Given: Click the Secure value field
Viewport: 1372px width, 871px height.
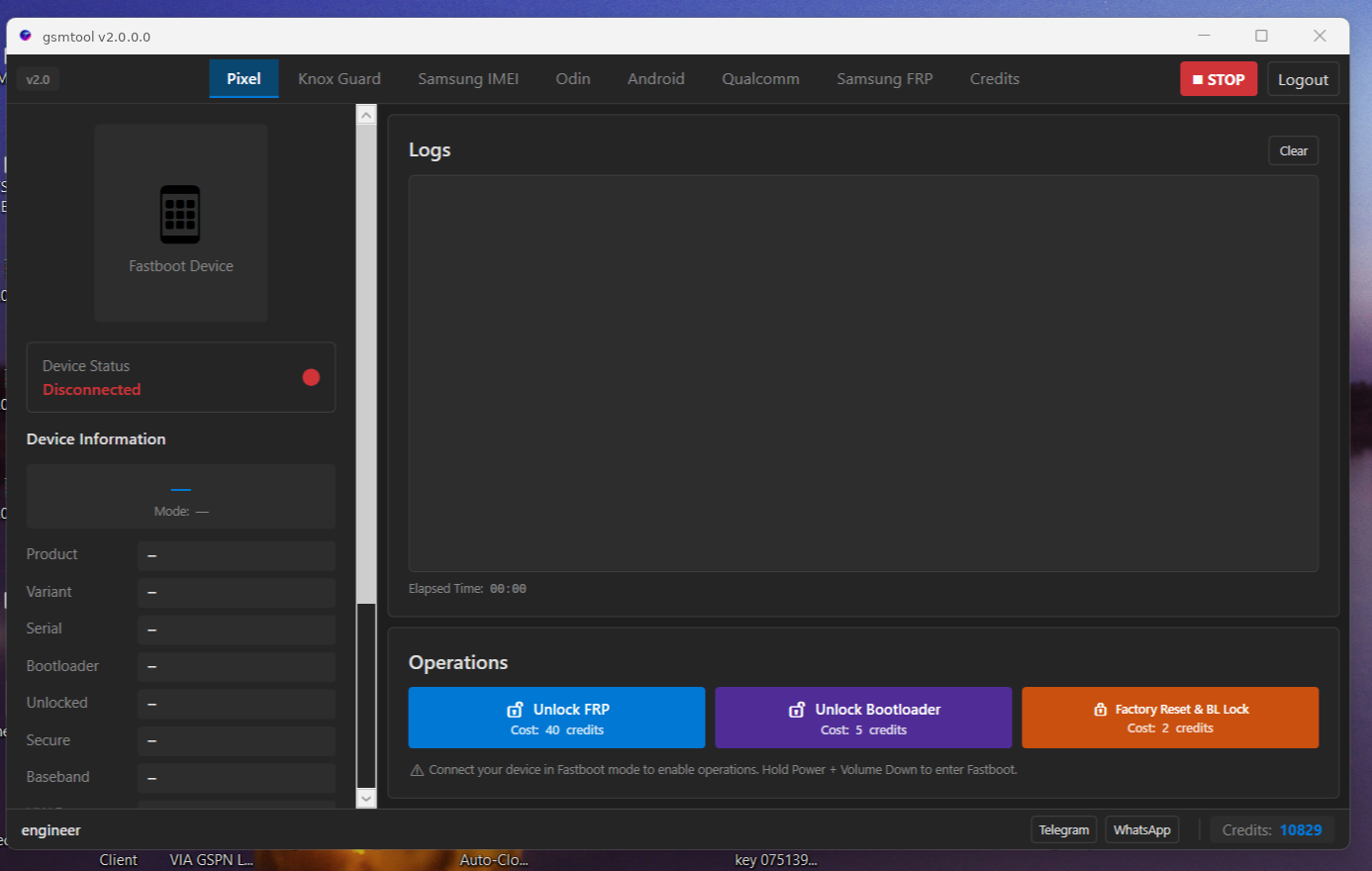Looking at the screenshot, I should tap(237, 740).
